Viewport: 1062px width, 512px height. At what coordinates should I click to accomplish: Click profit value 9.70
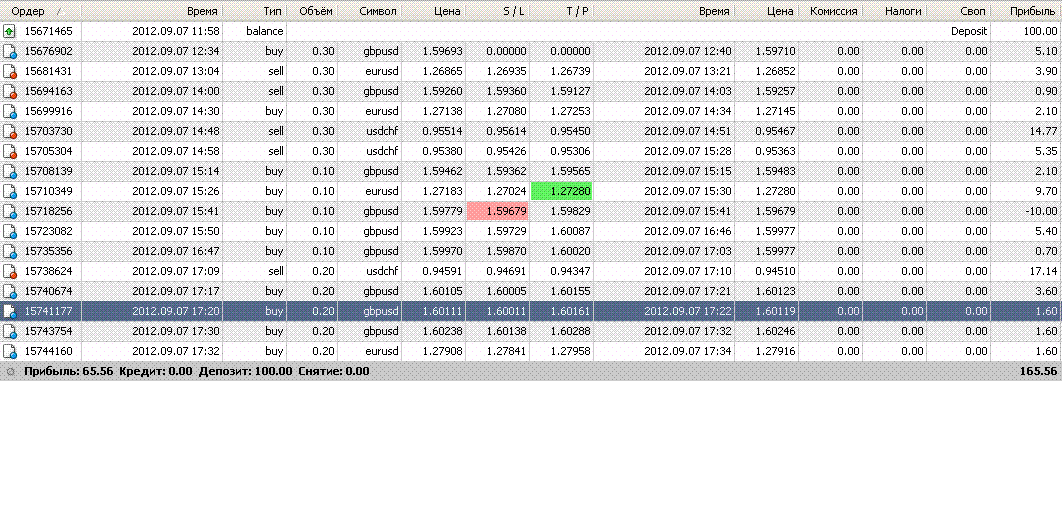coord(1046,191)
